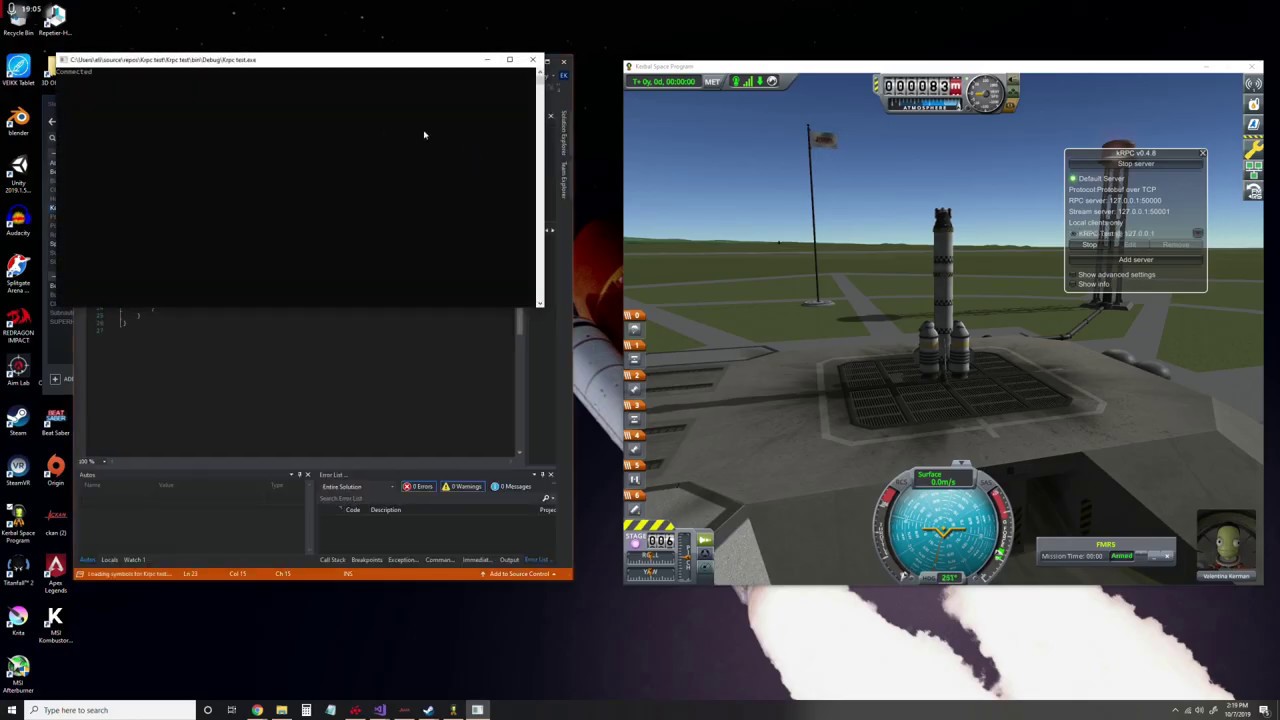Open the Call Stack tab

tap(332, 560)
